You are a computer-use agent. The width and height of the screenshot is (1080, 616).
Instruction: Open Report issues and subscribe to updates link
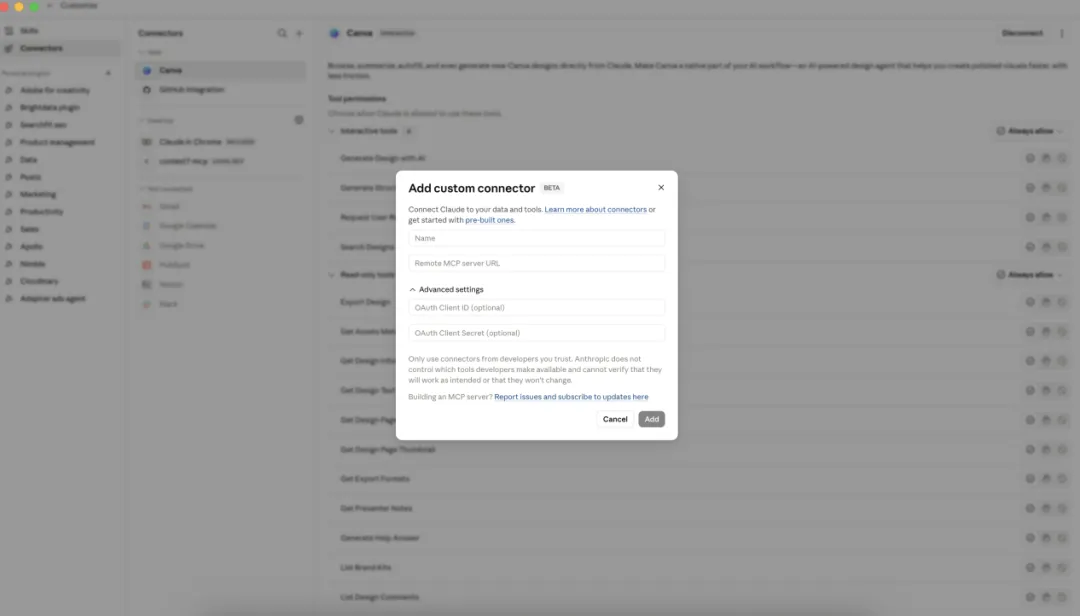[571, 397]
